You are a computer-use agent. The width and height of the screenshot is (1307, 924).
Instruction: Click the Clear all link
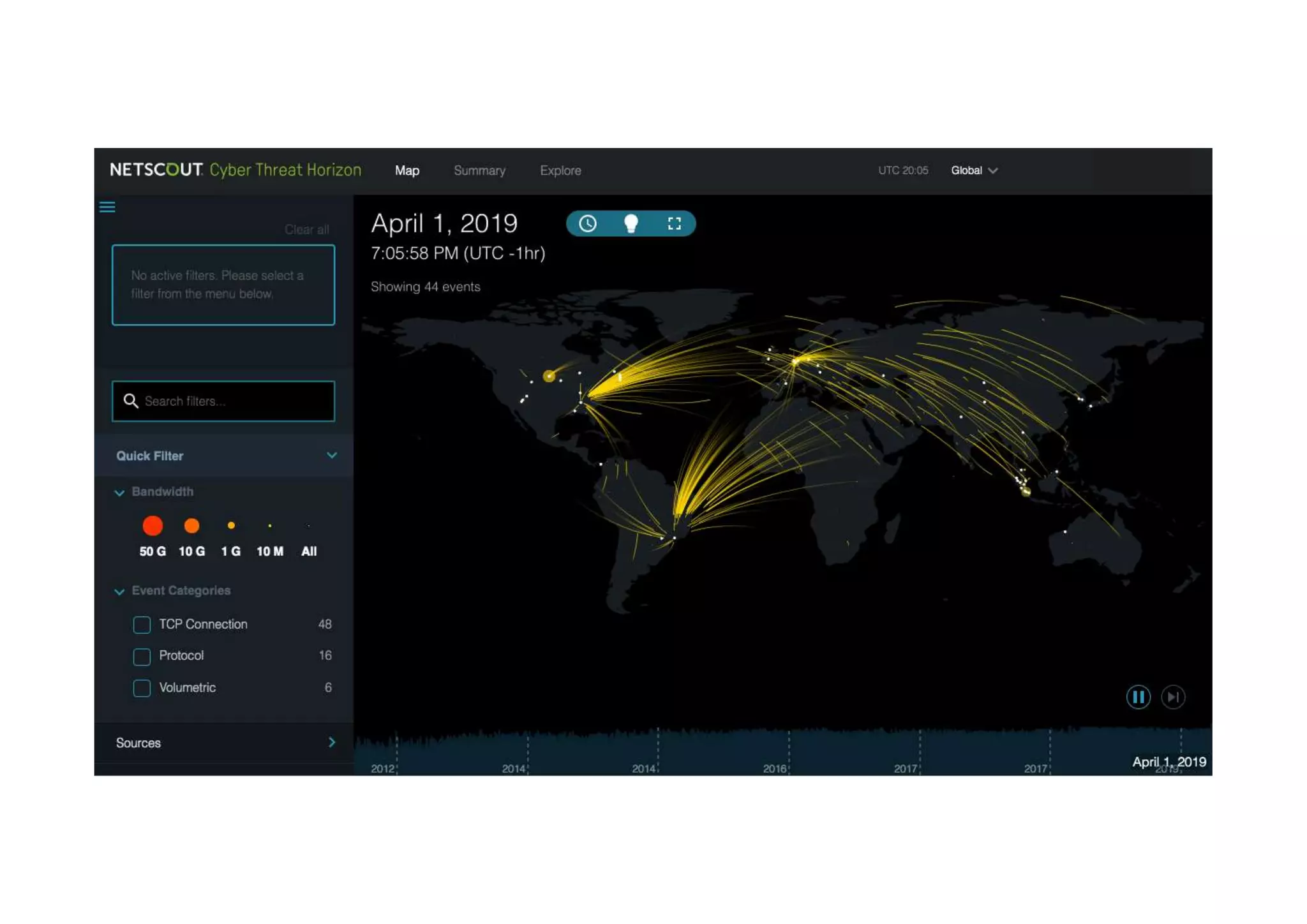[306, 230]
